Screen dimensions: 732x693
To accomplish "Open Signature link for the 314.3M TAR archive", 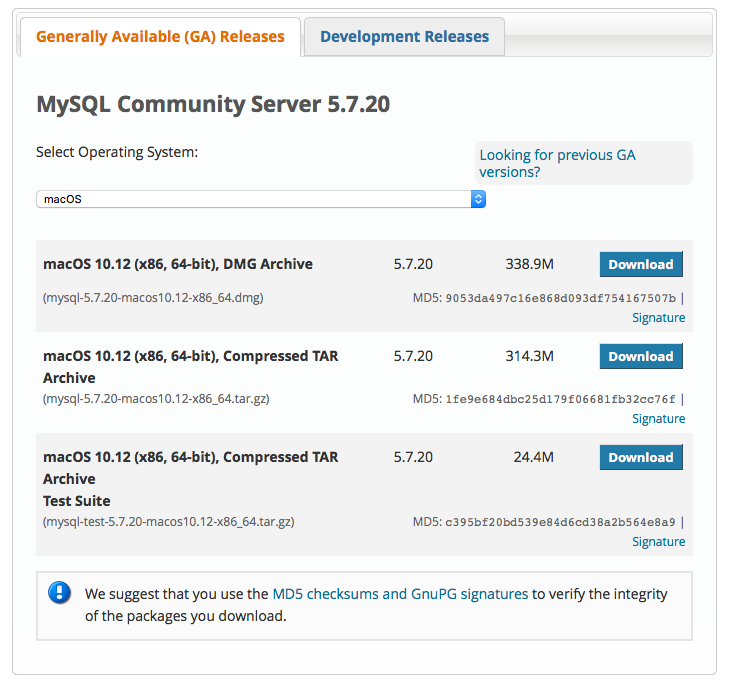I will pos(658,419).
